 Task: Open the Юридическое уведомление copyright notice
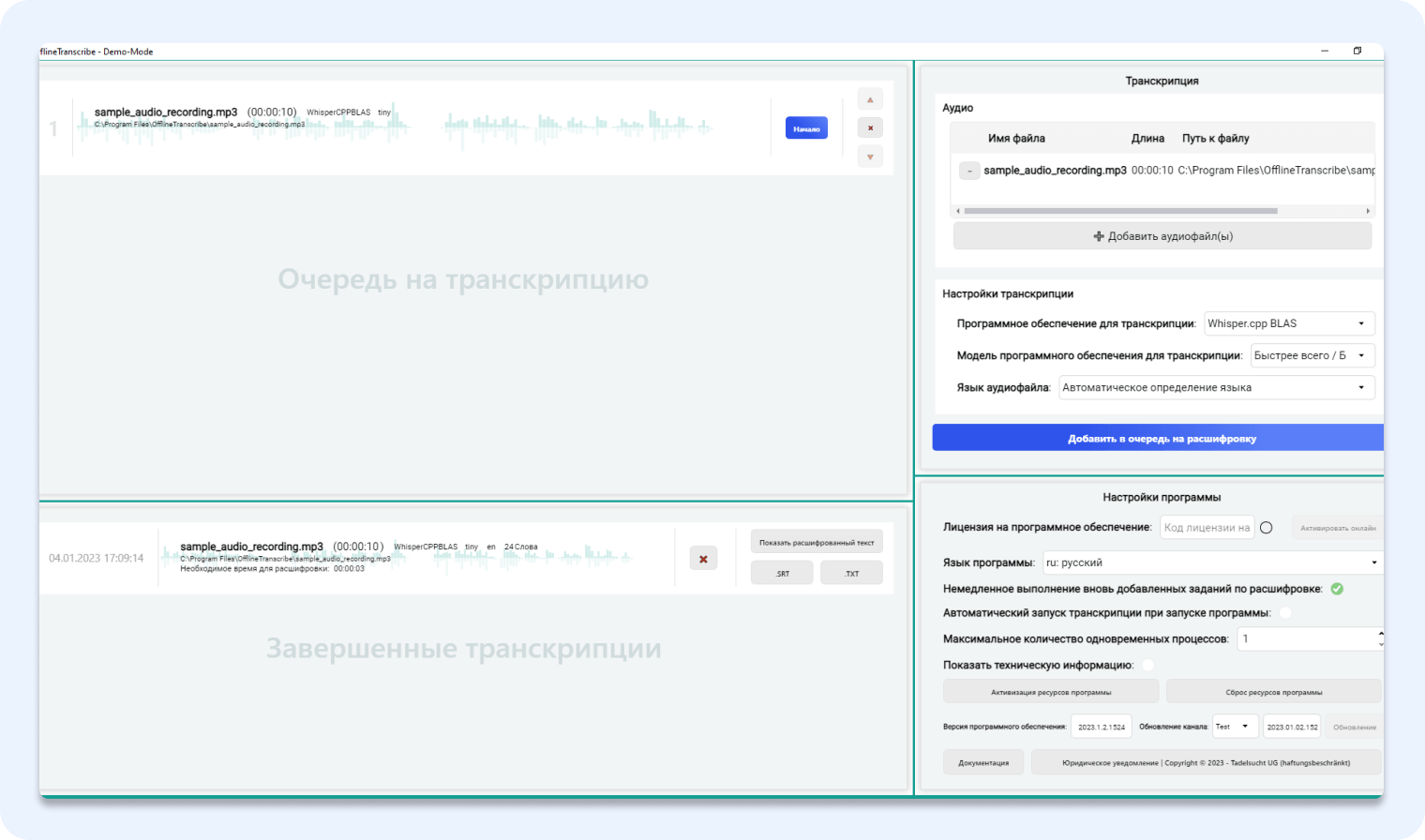coord(1207,762)
